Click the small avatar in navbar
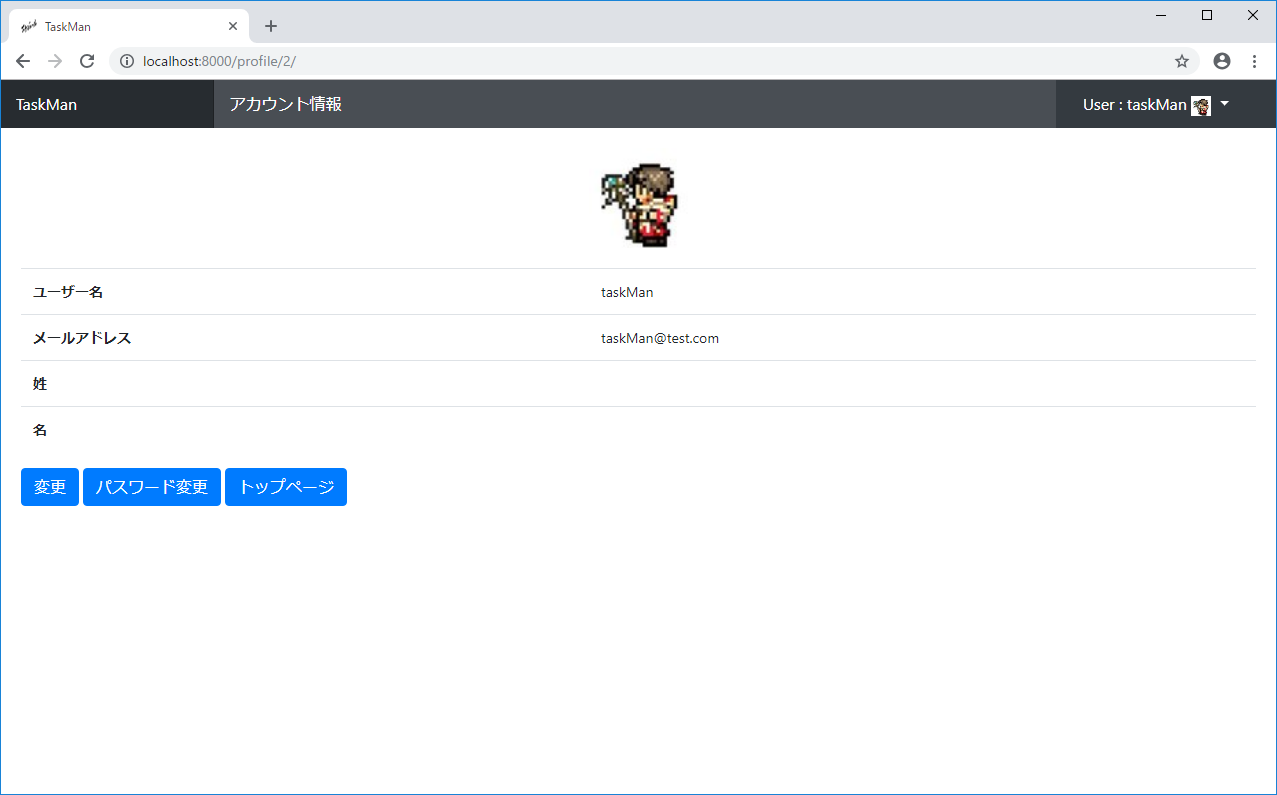 [x=1201, y=105]
